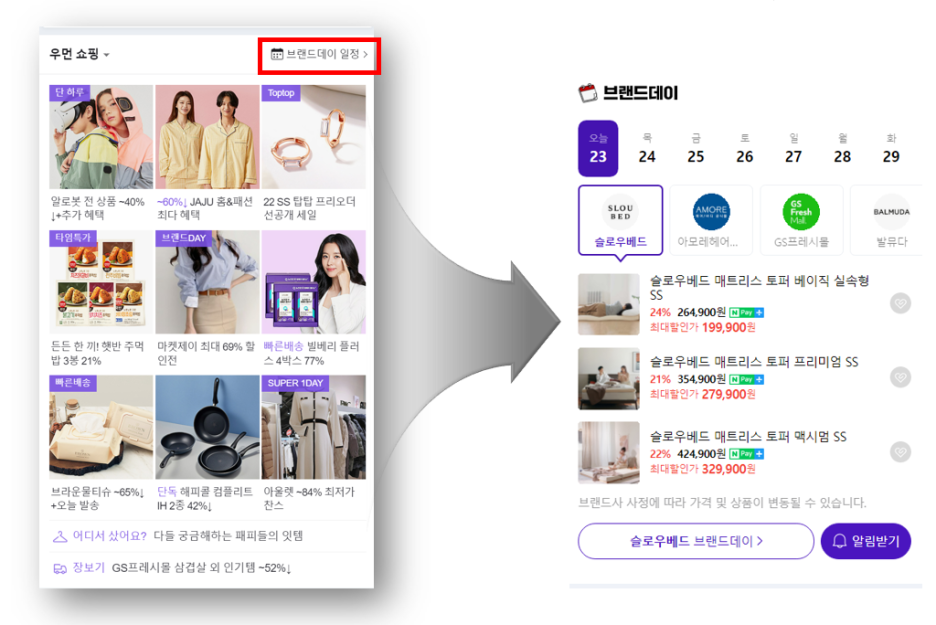The height and width of the screenshot is (625, 936).
Task: Click the N Pay+ badge beside 424,900원
Action: pos(746,454)
